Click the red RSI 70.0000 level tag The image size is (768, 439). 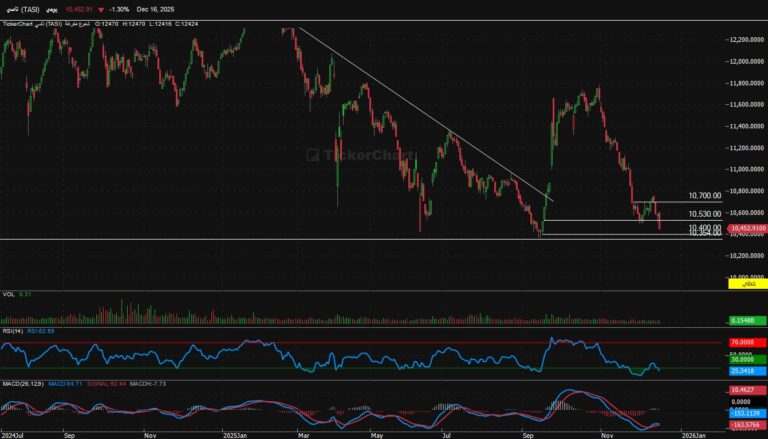click(x=740, y=342)
